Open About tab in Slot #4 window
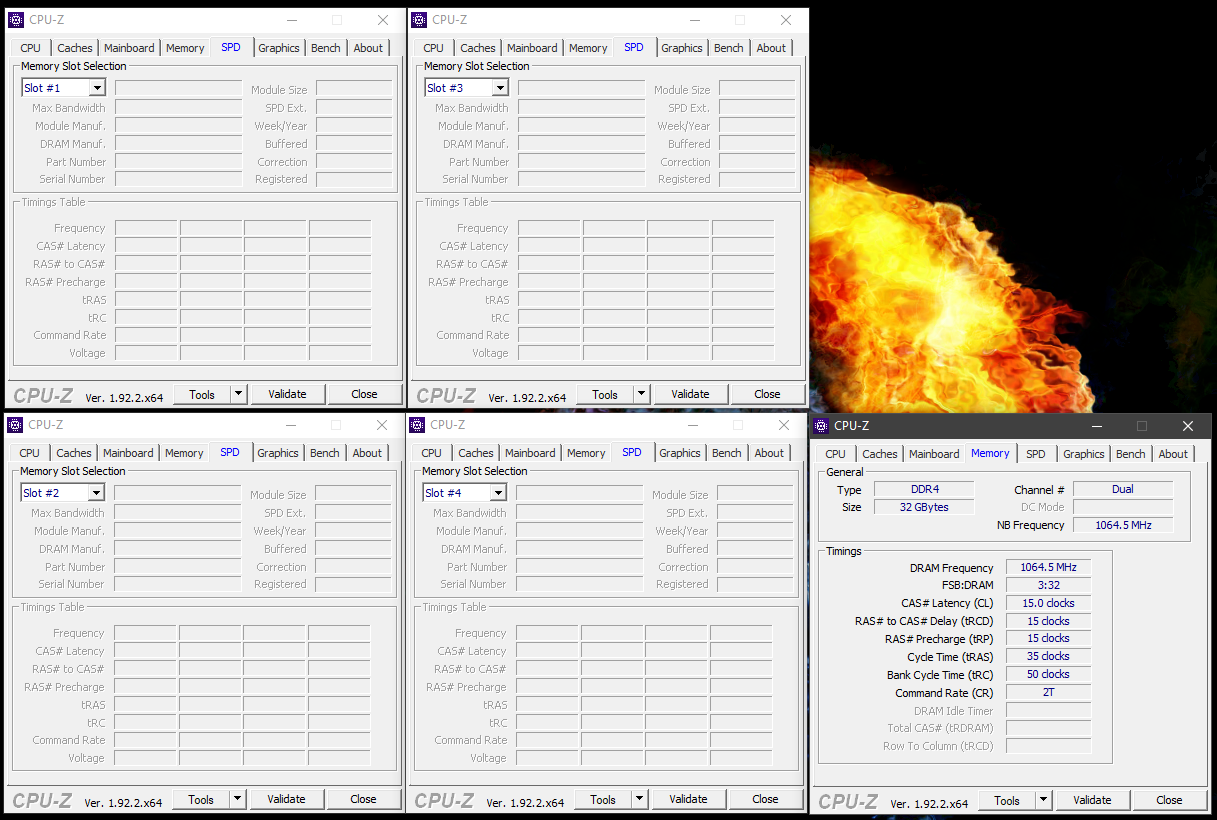 tap(769, 453)
